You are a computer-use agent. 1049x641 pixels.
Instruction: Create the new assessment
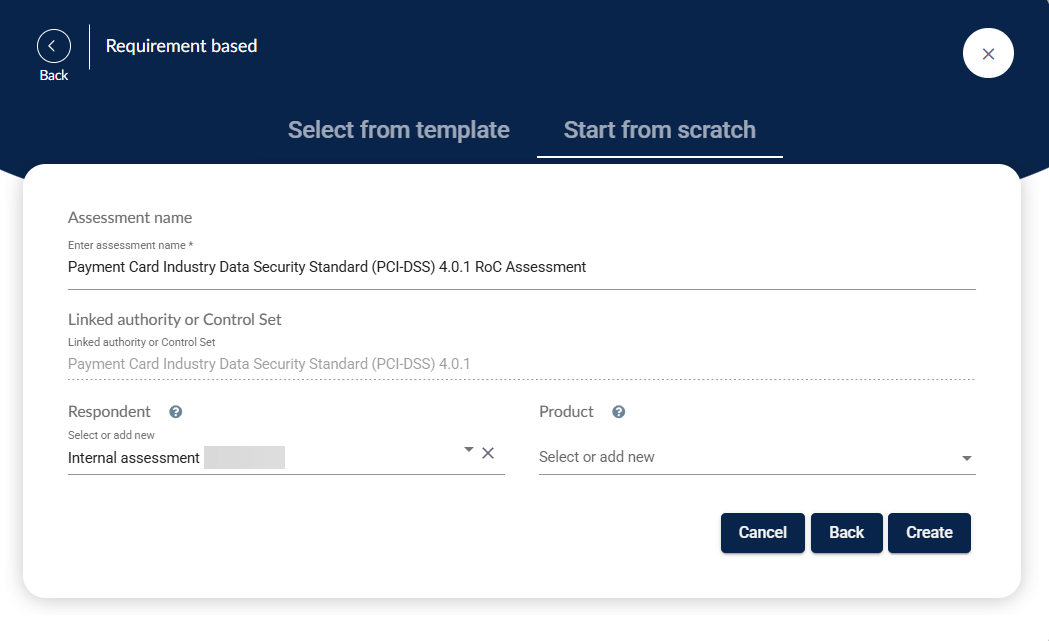pyautogui.click(x=929, y=533)
